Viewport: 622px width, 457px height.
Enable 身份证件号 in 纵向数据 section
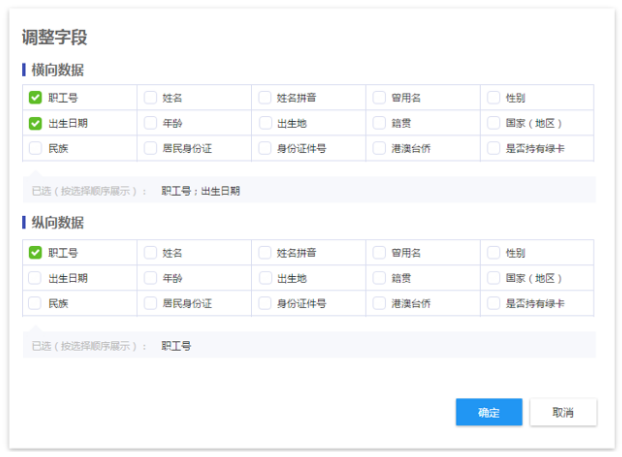click(265, 303)
